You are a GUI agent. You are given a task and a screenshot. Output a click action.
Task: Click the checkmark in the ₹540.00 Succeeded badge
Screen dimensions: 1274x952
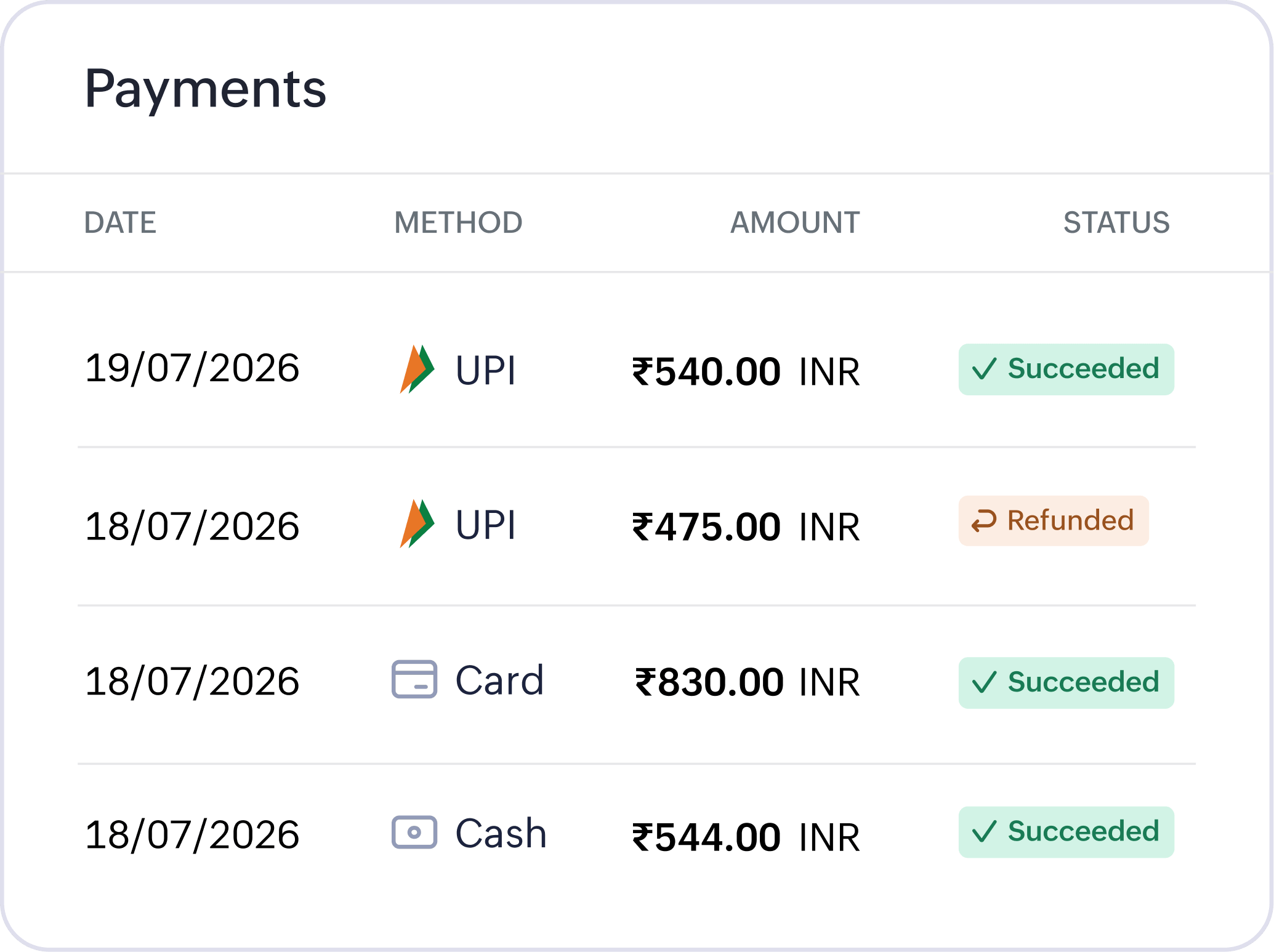pyautogui.click(x=984, y=369)
